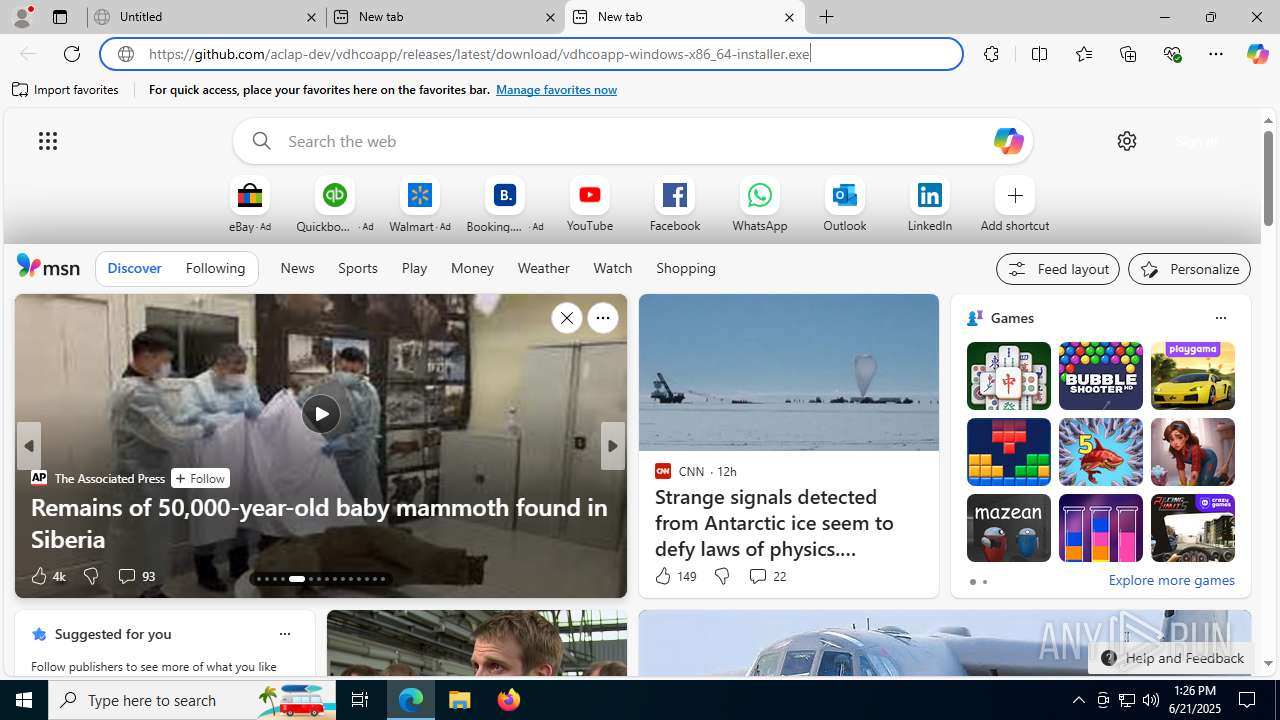Open the apps grid launcher icon
The width and height of the screenshot is (1280, 720).
48,141
